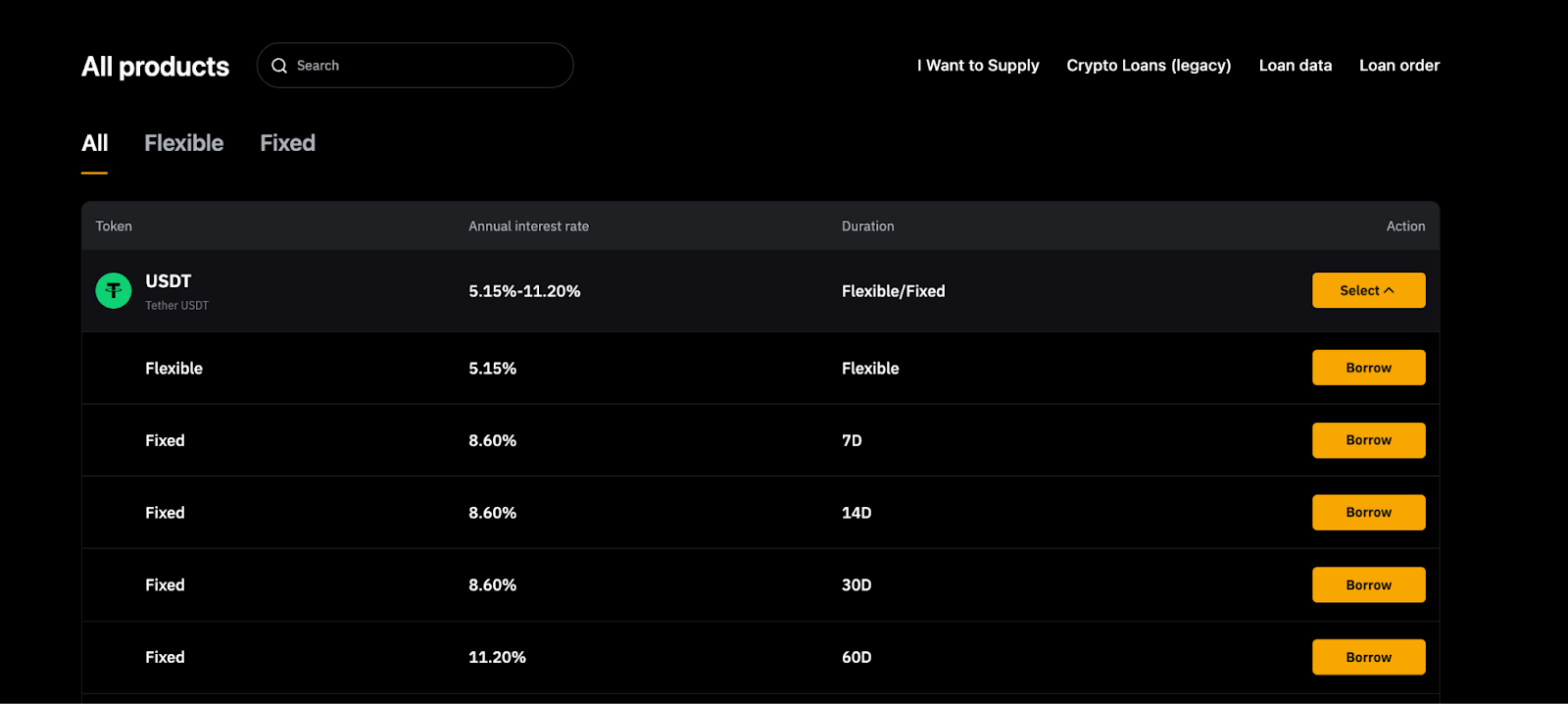1568x704 pixels.
Task: Borrow USDT with Flexible 5.15% rate
Action: 1368,368
